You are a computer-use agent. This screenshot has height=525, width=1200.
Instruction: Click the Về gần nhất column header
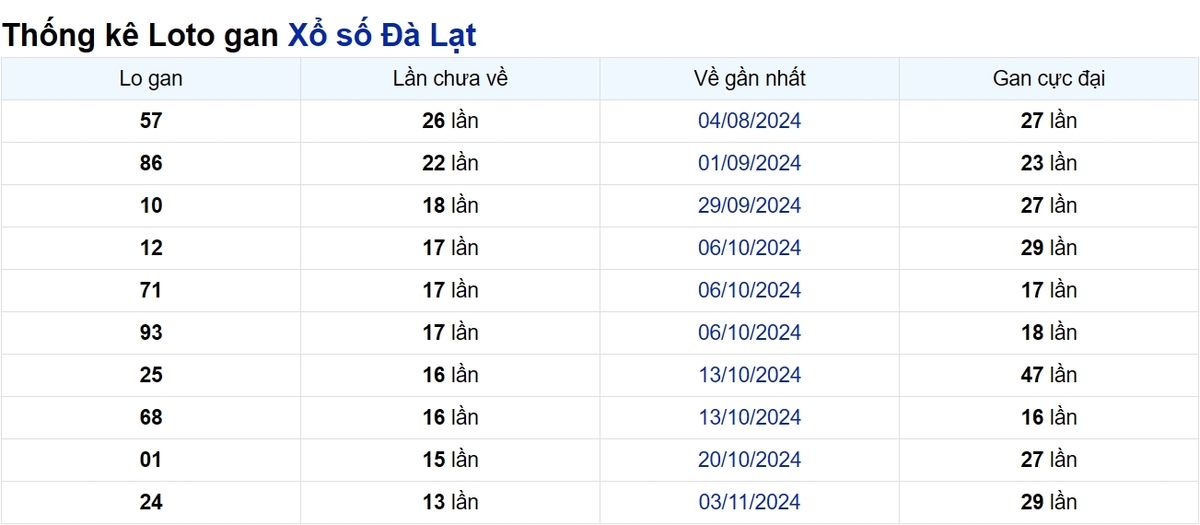pos(749,78)
